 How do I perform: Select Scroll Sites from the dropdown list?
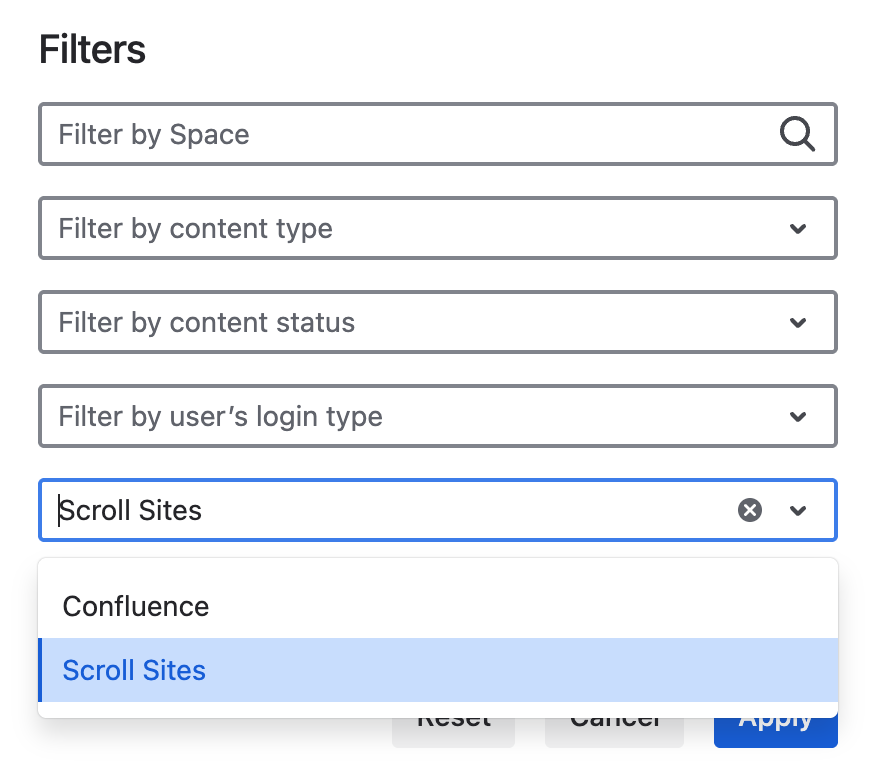click(133, 670)
